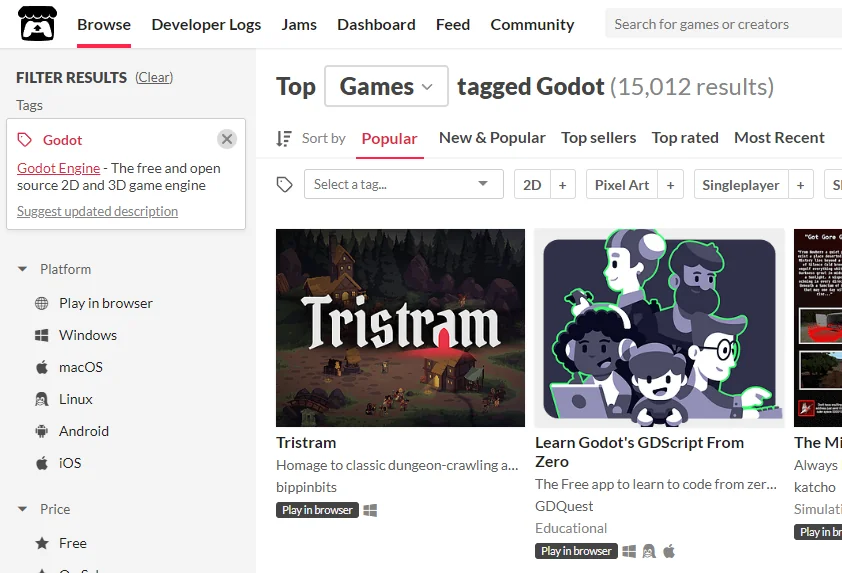The height and width of the screenshot is (573, 842).
Task: Open Developer Logs in navigation
Action: [206, 25]
